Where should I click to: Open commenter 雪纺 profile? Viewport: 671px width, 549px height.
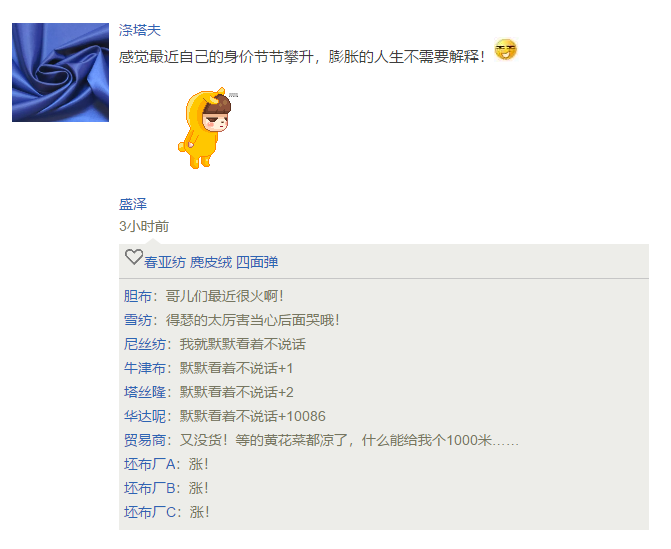coord(138,320)
